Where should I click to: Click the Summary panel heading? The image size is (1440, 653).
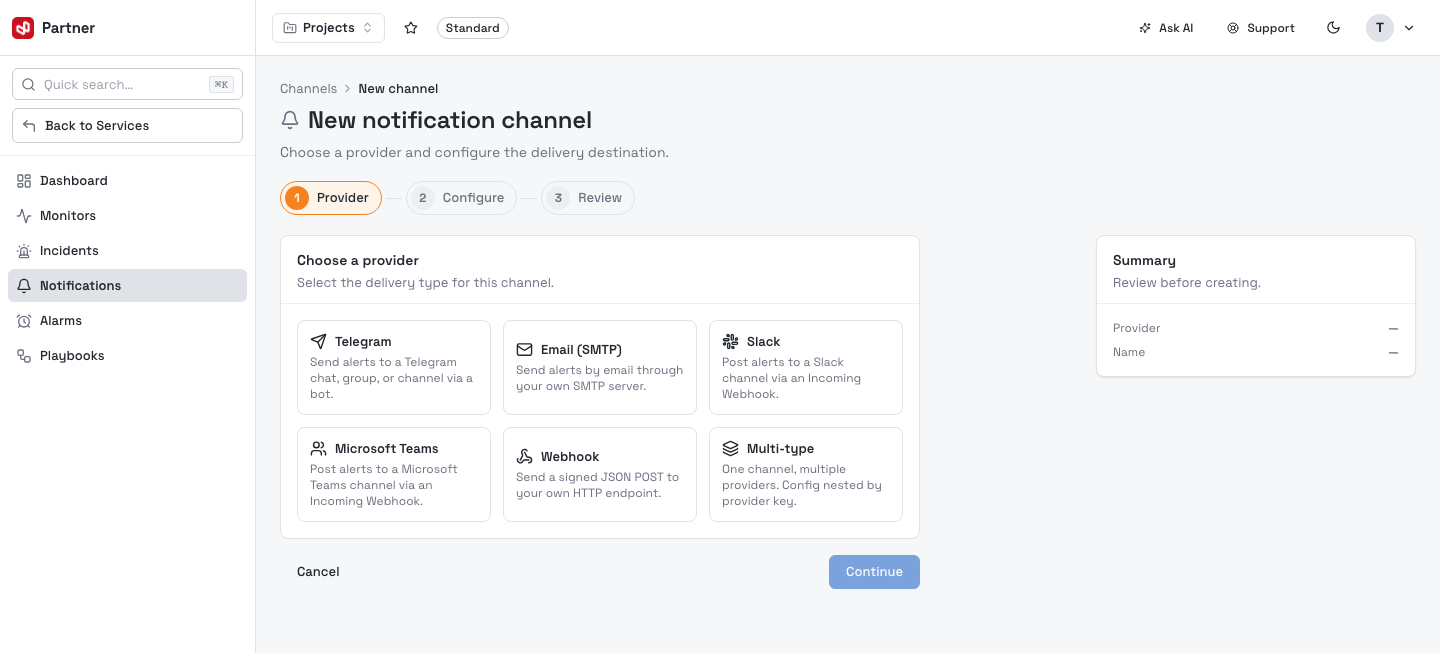click(1144, 261)
